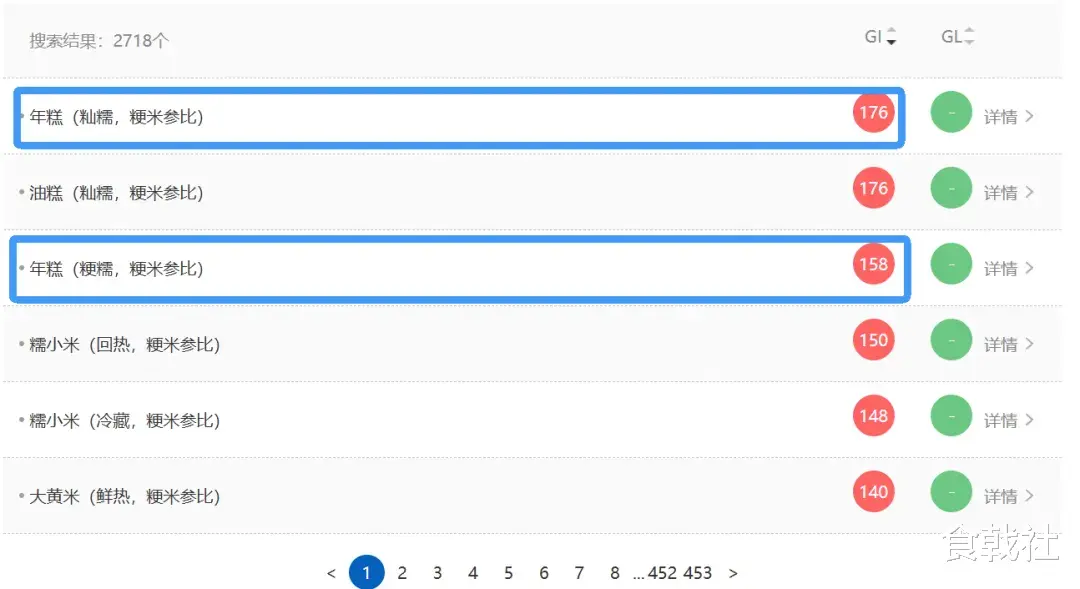This screenshot has width=1080, height=589.
Task: Click red GI badge 150
Action: (x=873, y=341)
